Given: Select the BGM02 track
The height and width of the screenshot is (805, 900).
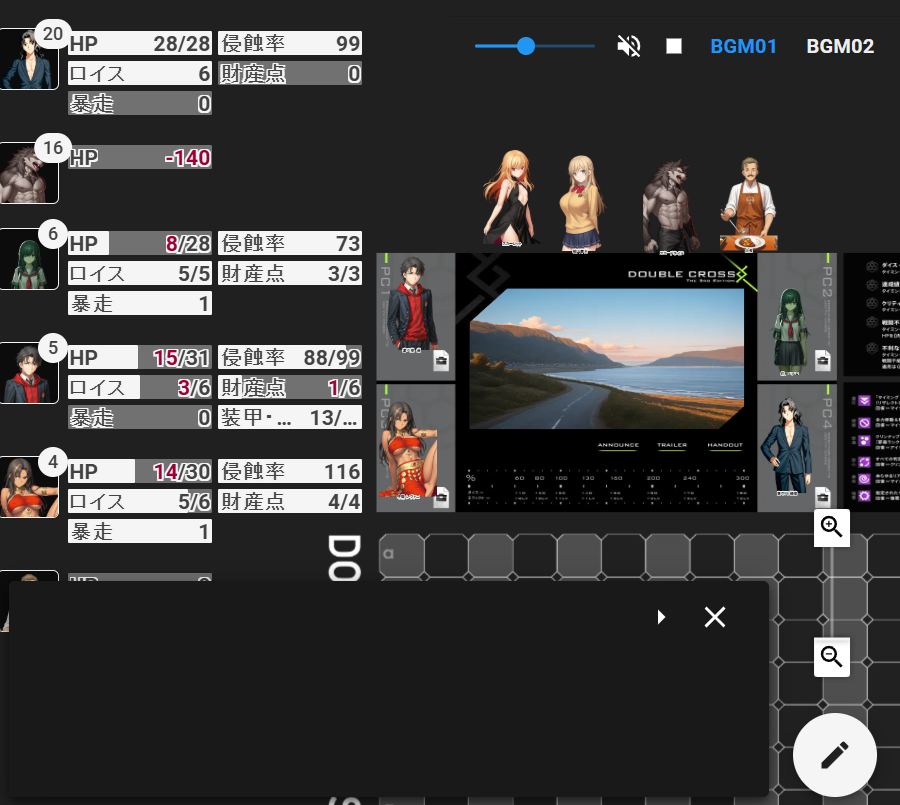Looking at the screenshot, I should pyautogui.click(x=840, y=46).
